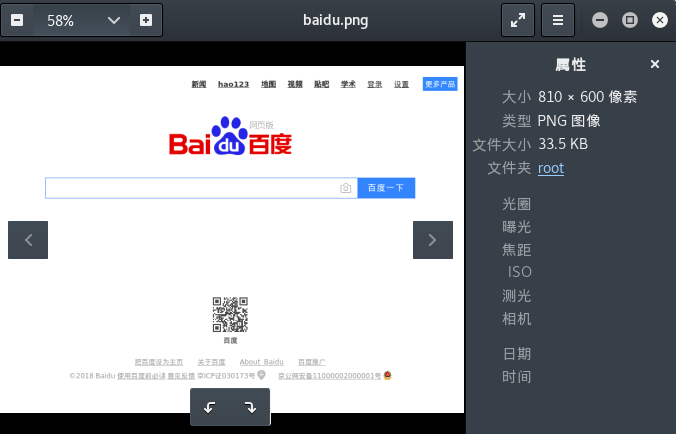
Task: Rotate the image clockwise
Action: pyautogui.click(x=250, y=407)
